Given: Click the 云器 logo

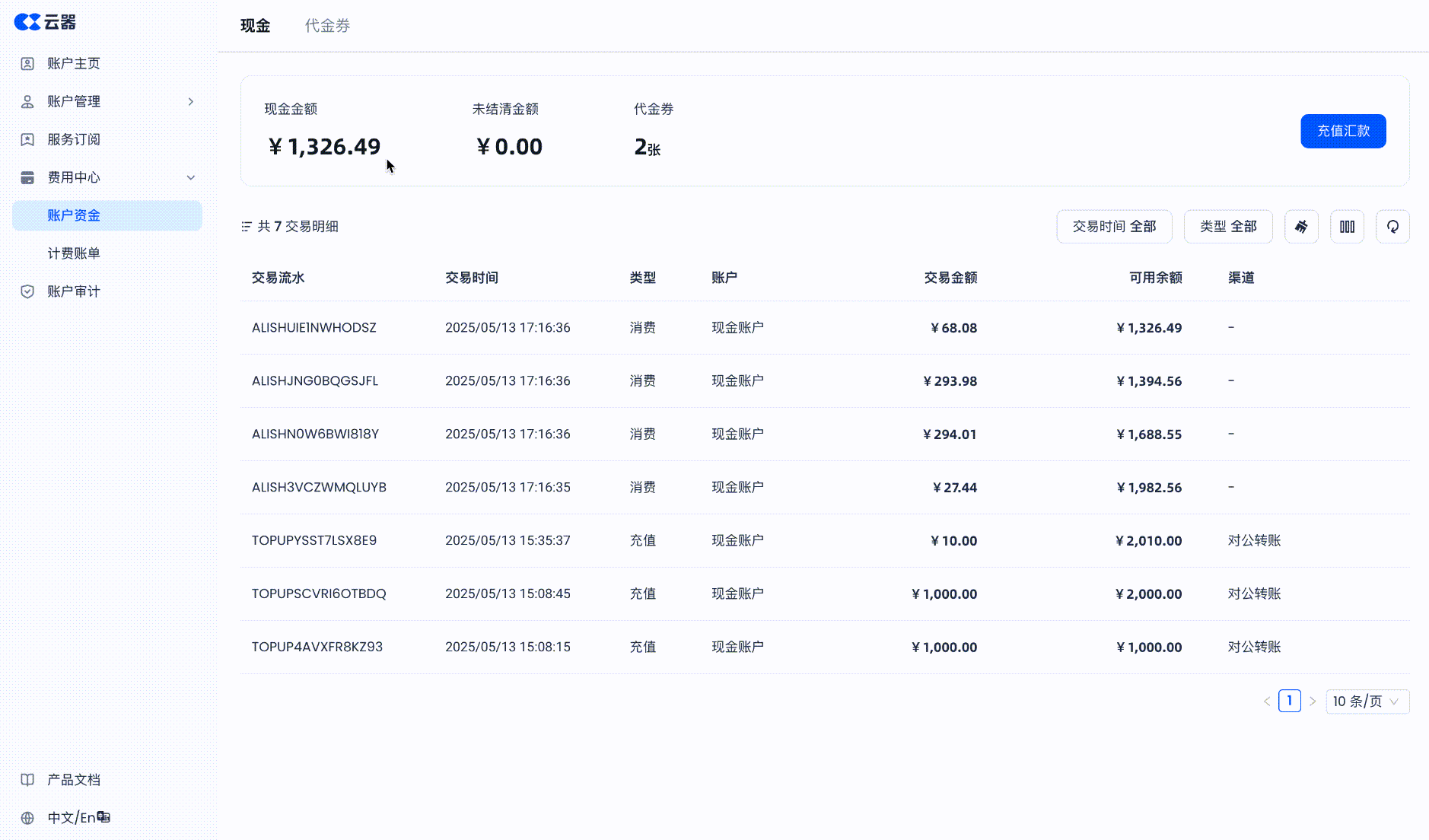Looking at the screenshot, I should pos(46,22).
